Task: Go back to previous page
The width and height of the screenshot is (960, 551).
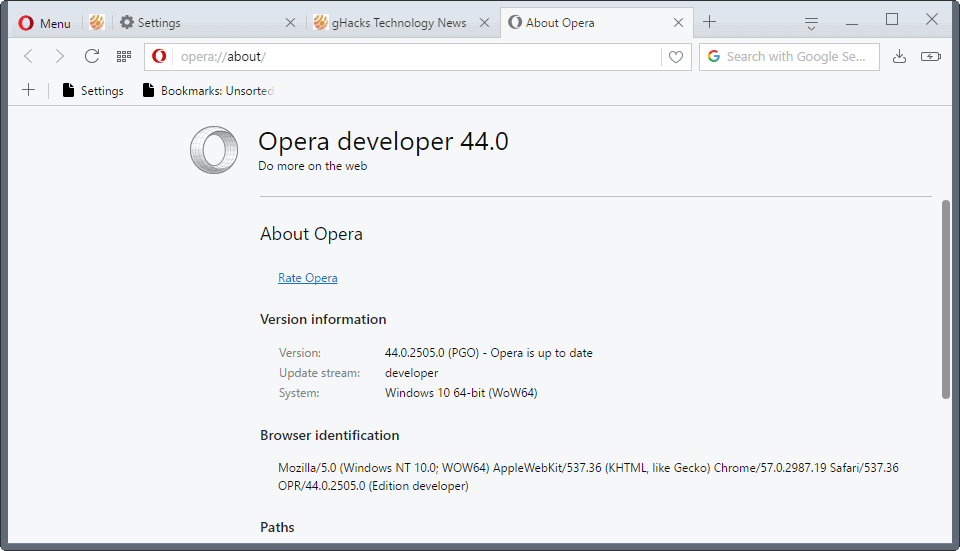Action: (x=28, y=56)
